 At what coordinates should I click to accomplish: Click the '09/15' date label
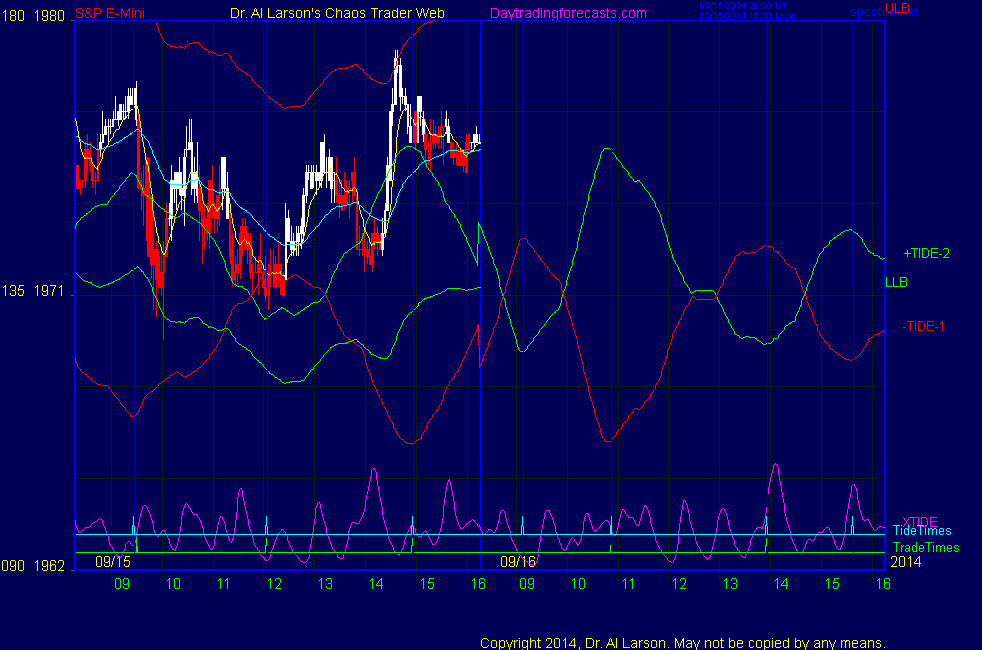[x=113, y=561]
